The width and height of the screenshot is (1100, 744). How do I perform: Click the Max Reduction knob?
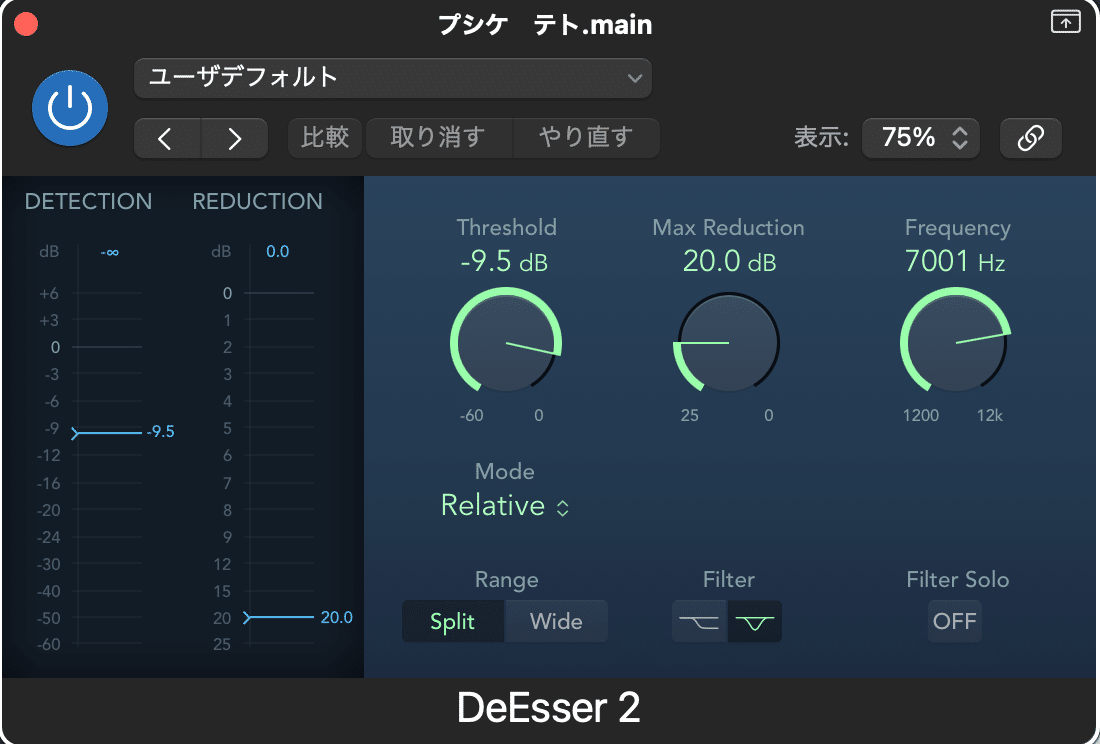tap(728, 342)
